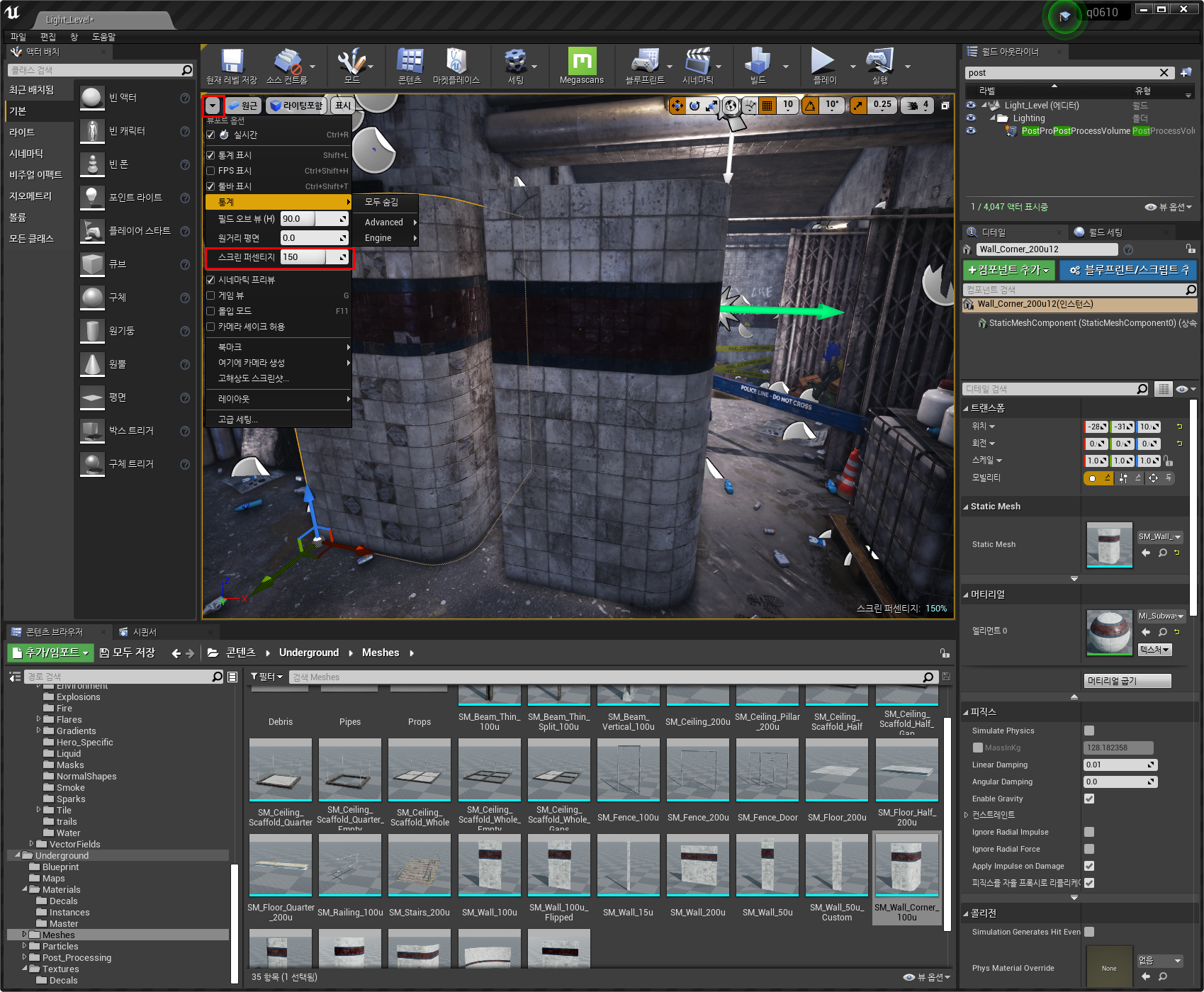This screenshot has height=992, width=1204.
Task: Check the Simulate Physics checkbox
Action: [1089, 731]
